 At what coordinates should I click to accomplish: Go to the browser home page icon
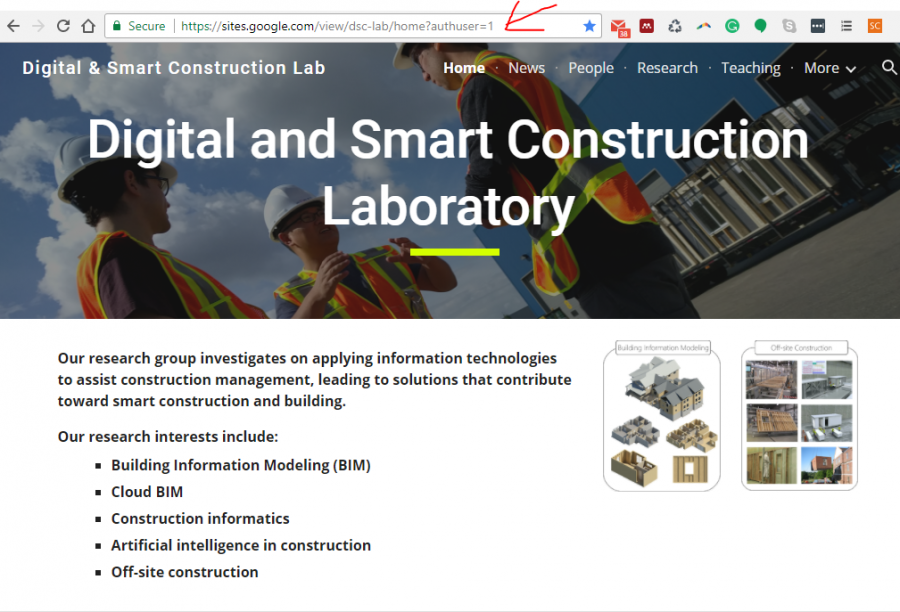[88, 26]
